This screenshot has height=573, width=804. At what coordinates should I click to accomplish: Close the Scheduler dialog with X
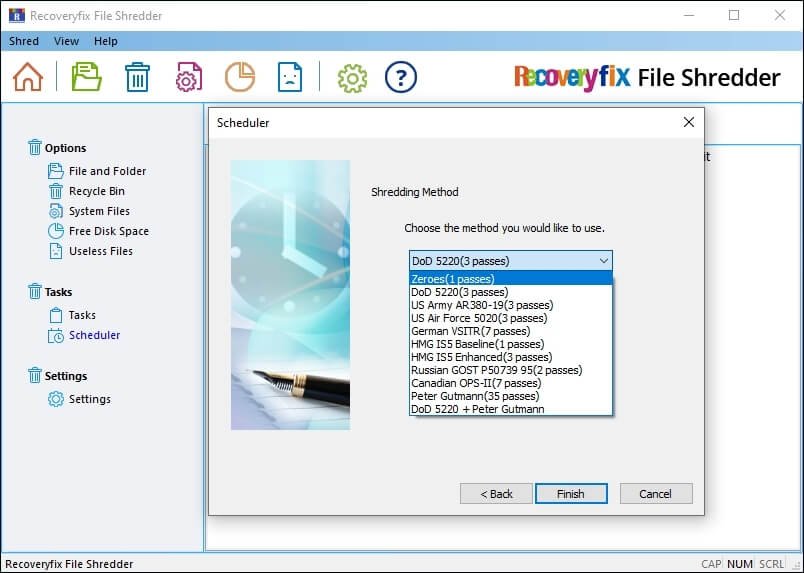coord(688,122)
